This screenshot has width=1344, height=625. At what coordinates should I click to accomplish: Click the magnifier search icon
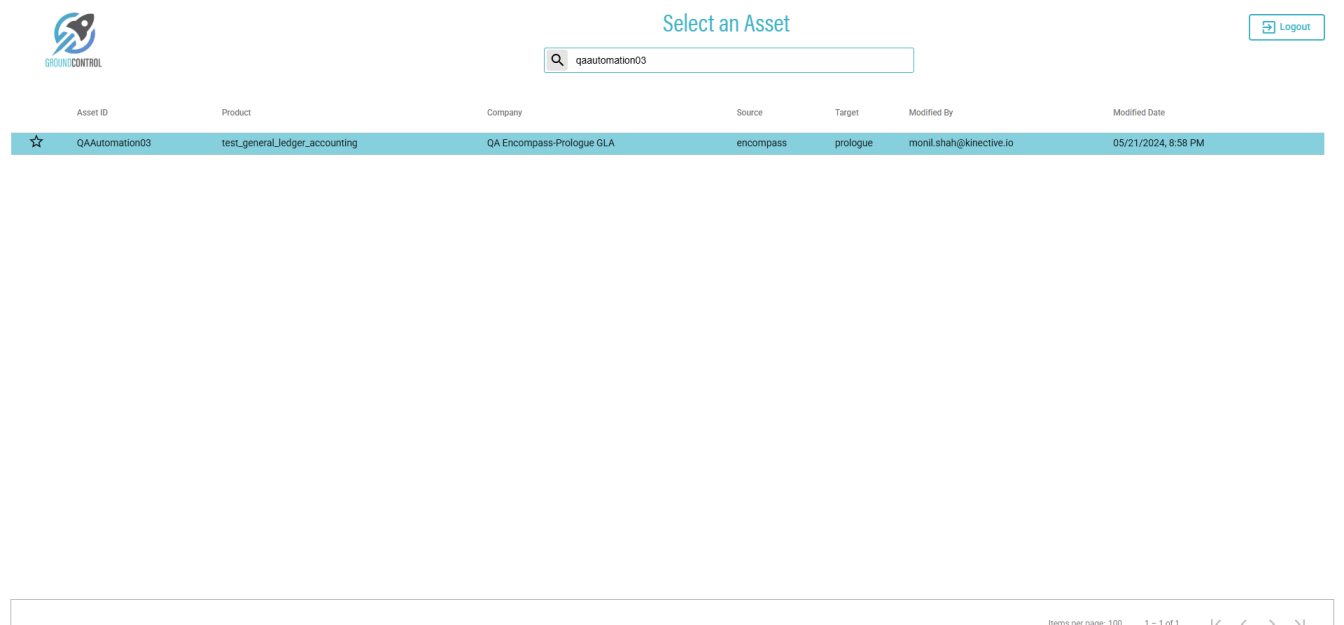click(x=557, y=60)
